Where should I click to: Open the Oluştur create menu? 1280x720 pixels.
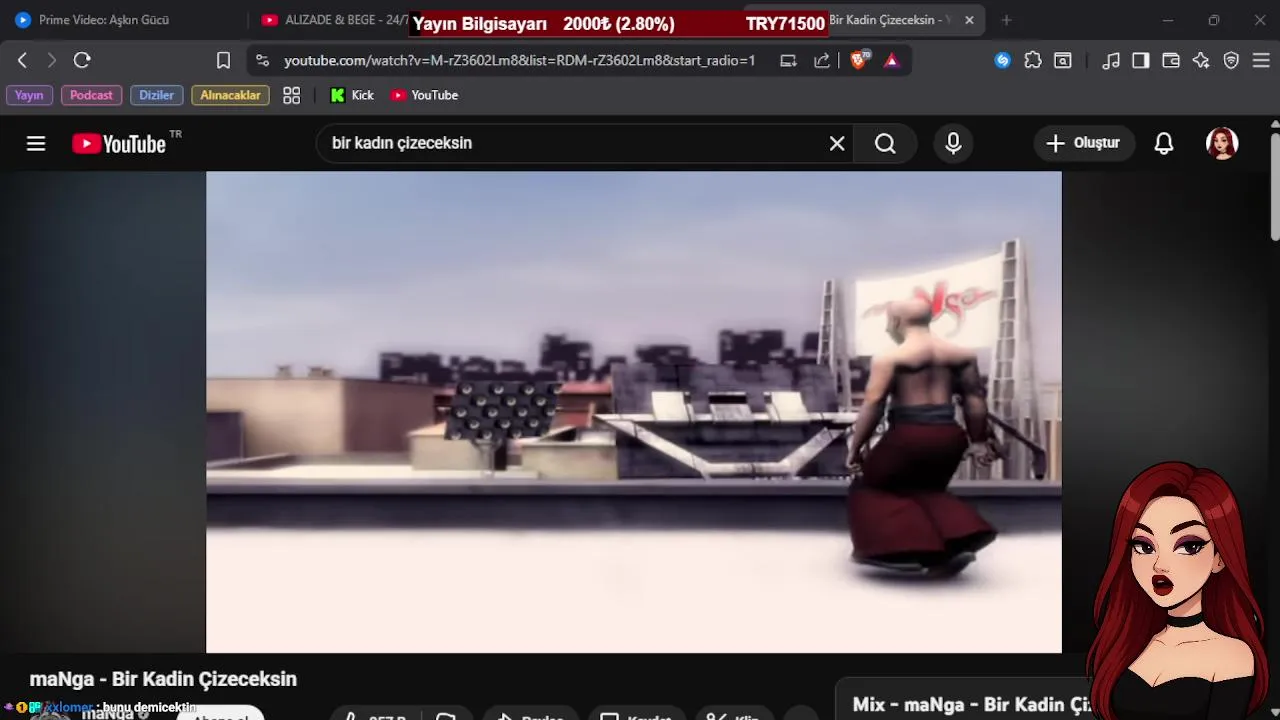pyautogui.click(x=1083, y=143)
